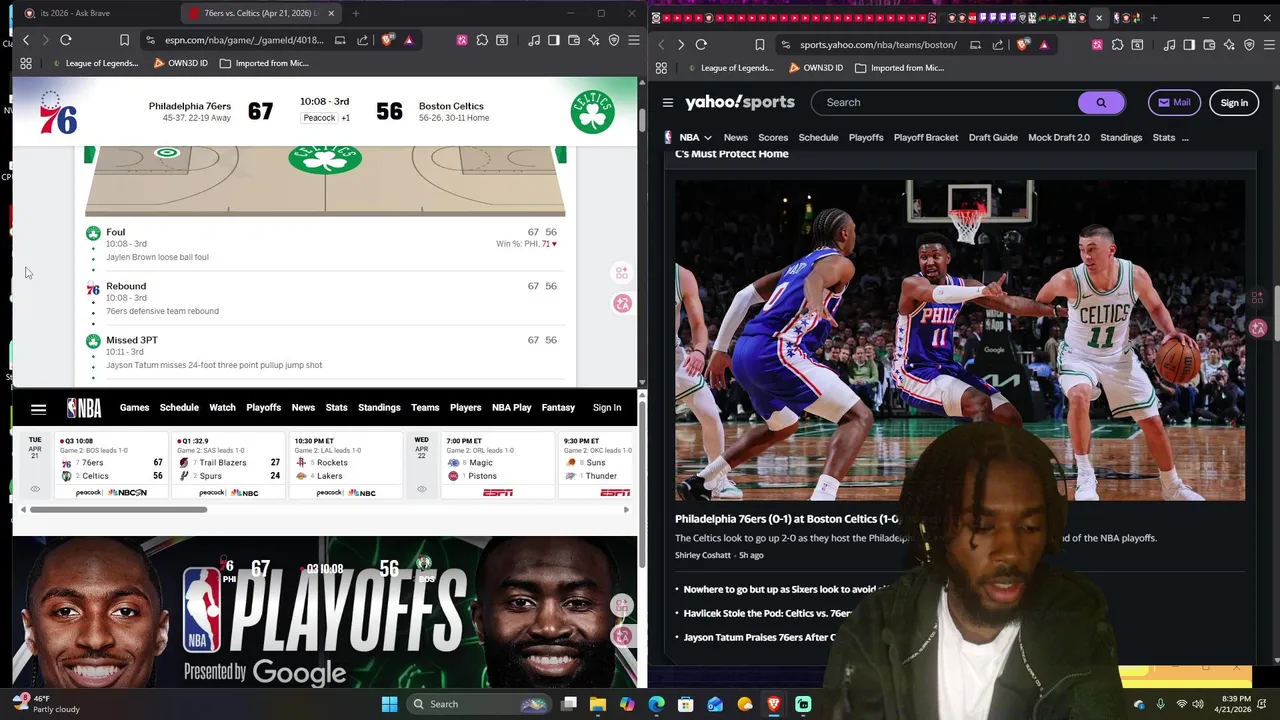
Task: Open 76ers (0-1) at Celtics headline
Action: tap(786, 519)
